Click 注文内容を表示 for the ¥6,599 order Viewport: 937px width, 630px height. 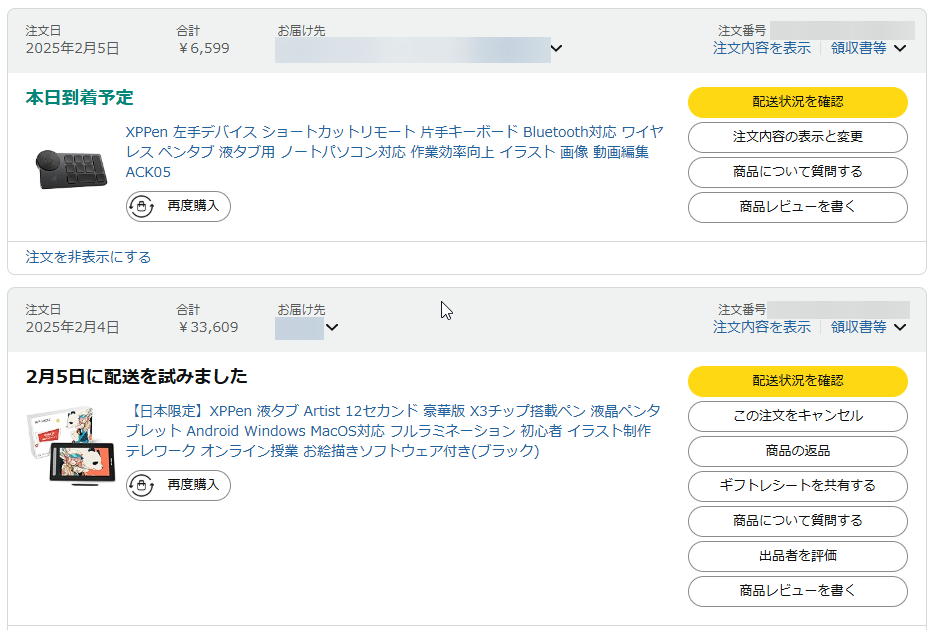761,48
